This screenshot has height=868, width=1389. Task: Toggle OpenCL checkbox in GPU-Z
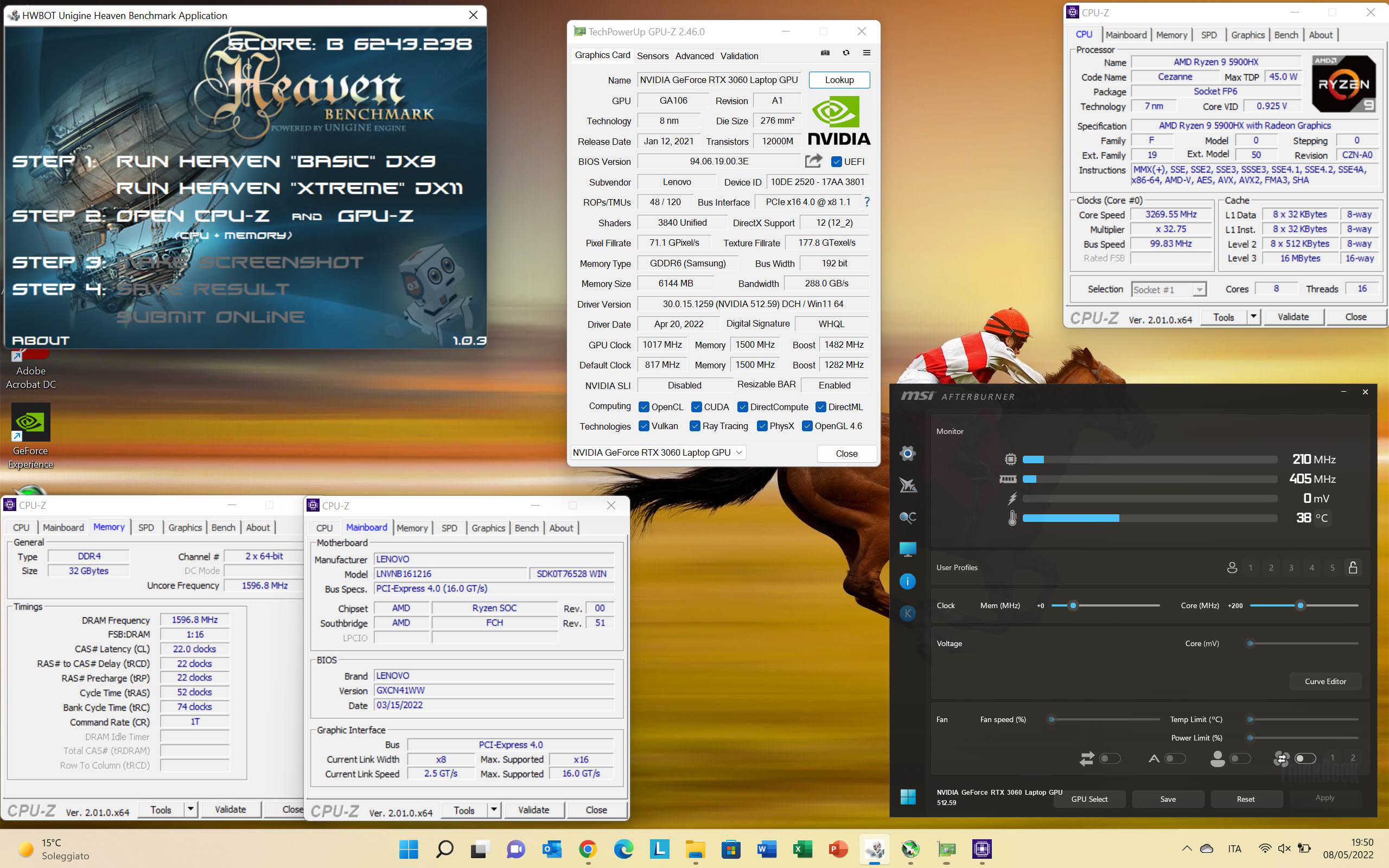[x=644, y=406]
